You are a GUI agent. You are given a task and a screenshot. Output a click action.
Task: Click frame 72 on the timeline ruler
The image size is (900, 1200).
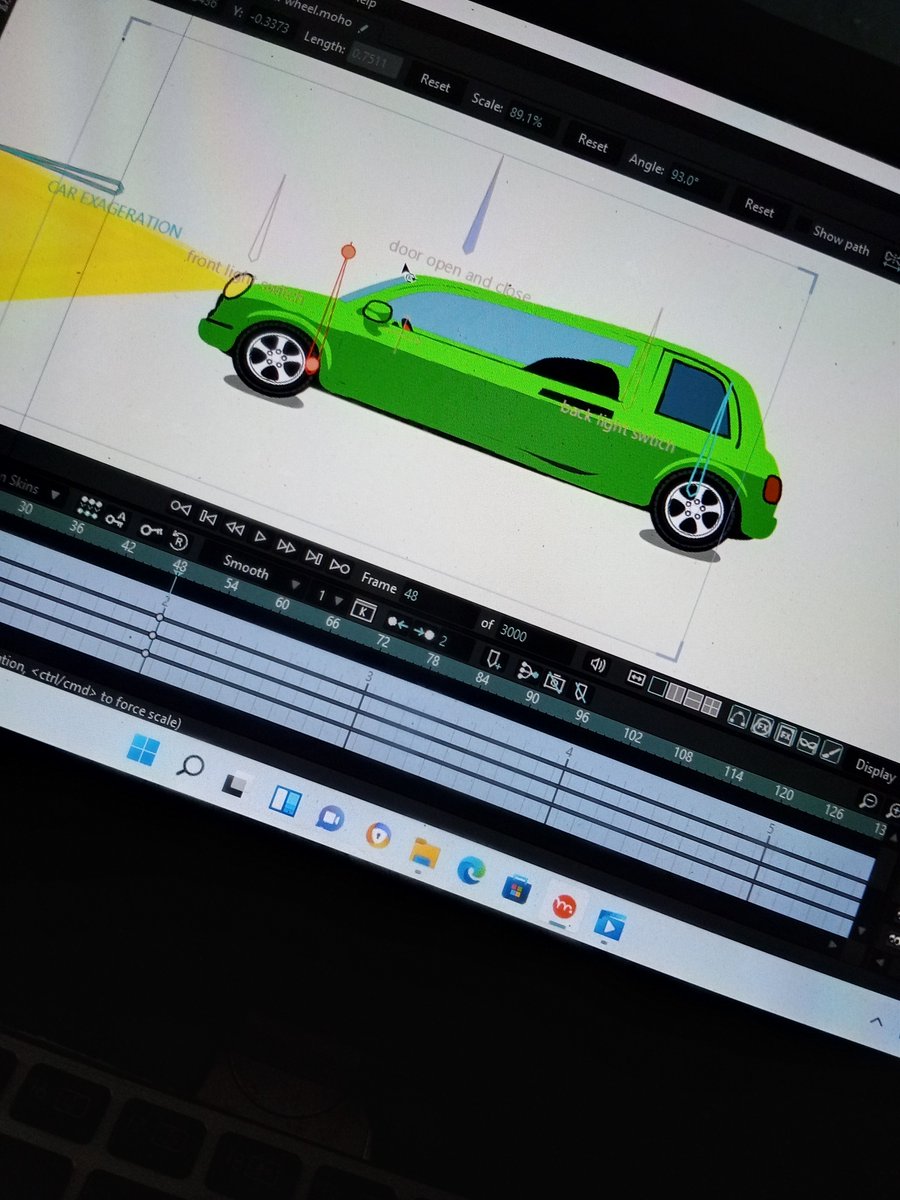[383, 641]
